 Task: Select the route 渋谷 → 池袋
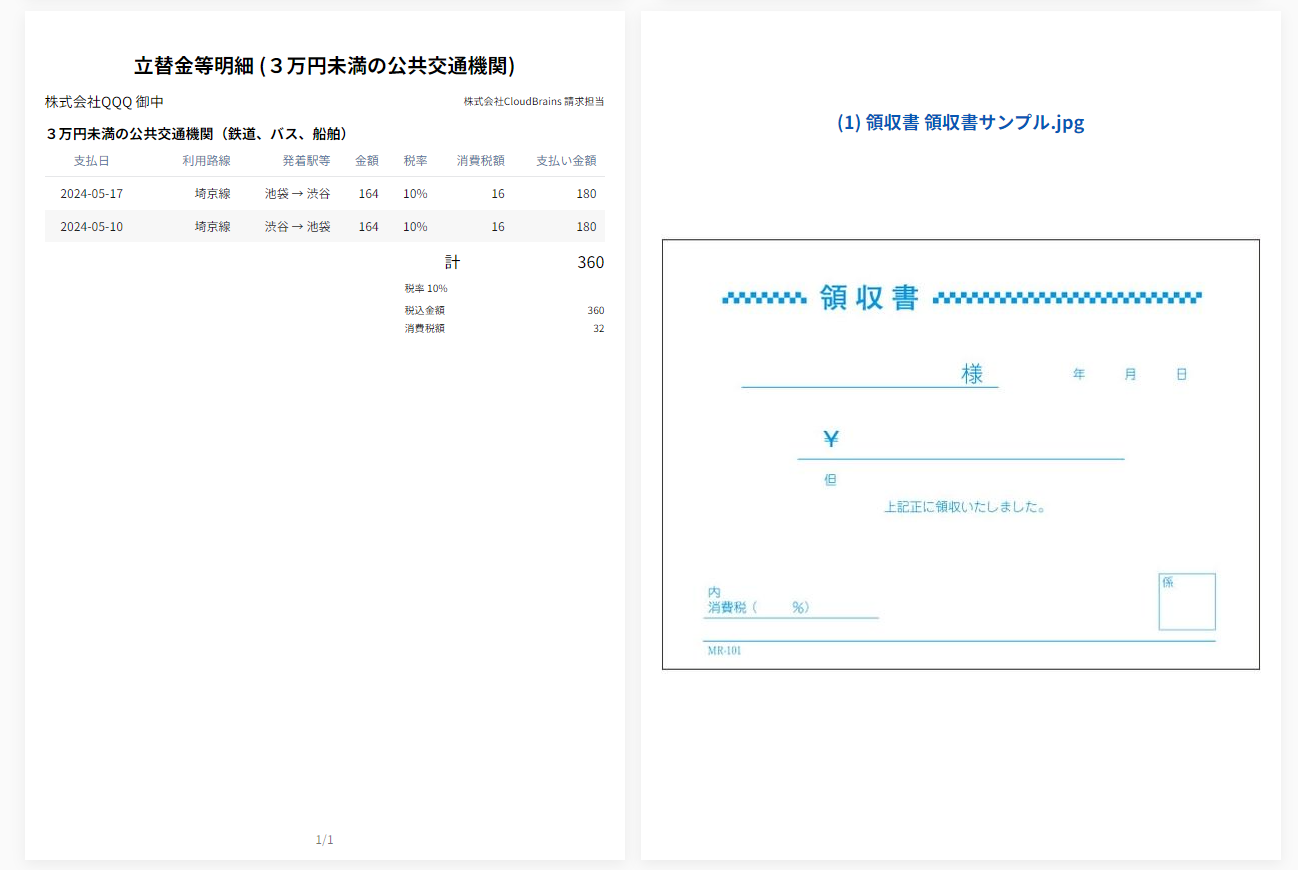pyautogui.click(x=297, y=226)
